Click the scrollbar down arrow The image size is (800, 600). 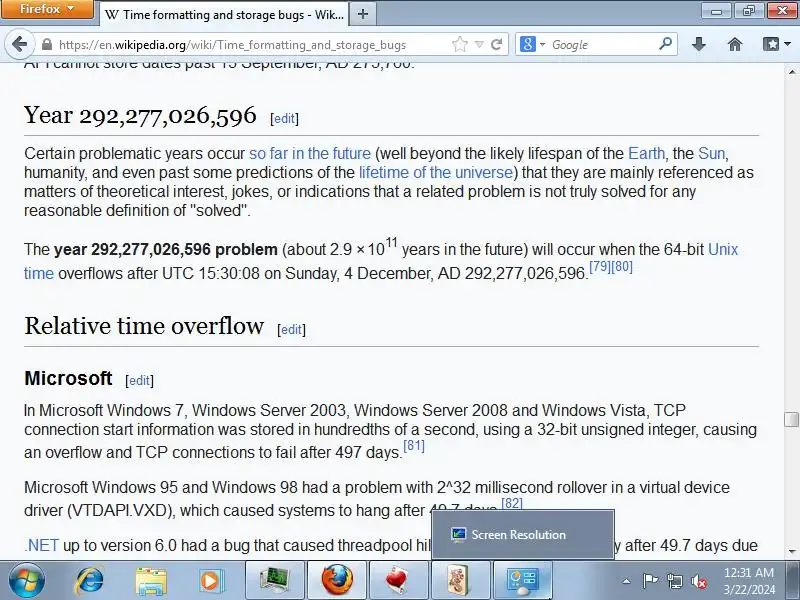pos(791,552)
